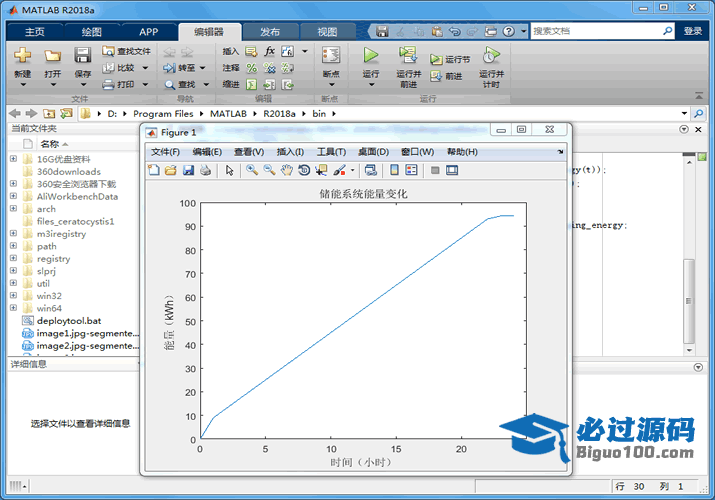Select the pan hand tool in Figure toolbar
This screenshot has height=500, width=715.
coord(286,170)
